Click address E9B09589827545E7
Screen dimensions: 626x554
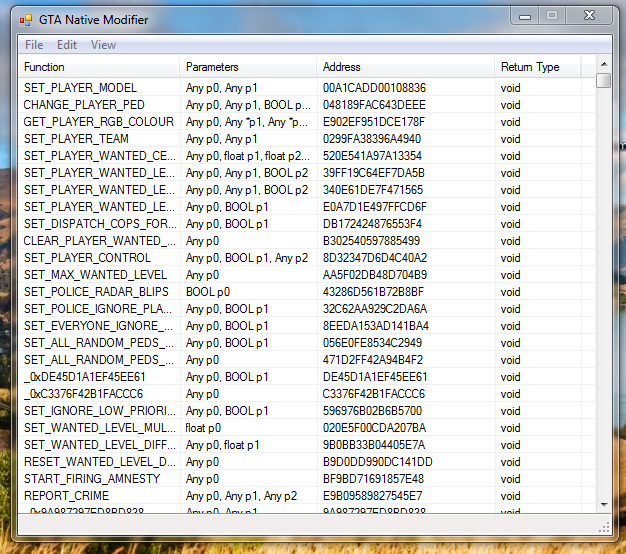click(x=372, y=496)
